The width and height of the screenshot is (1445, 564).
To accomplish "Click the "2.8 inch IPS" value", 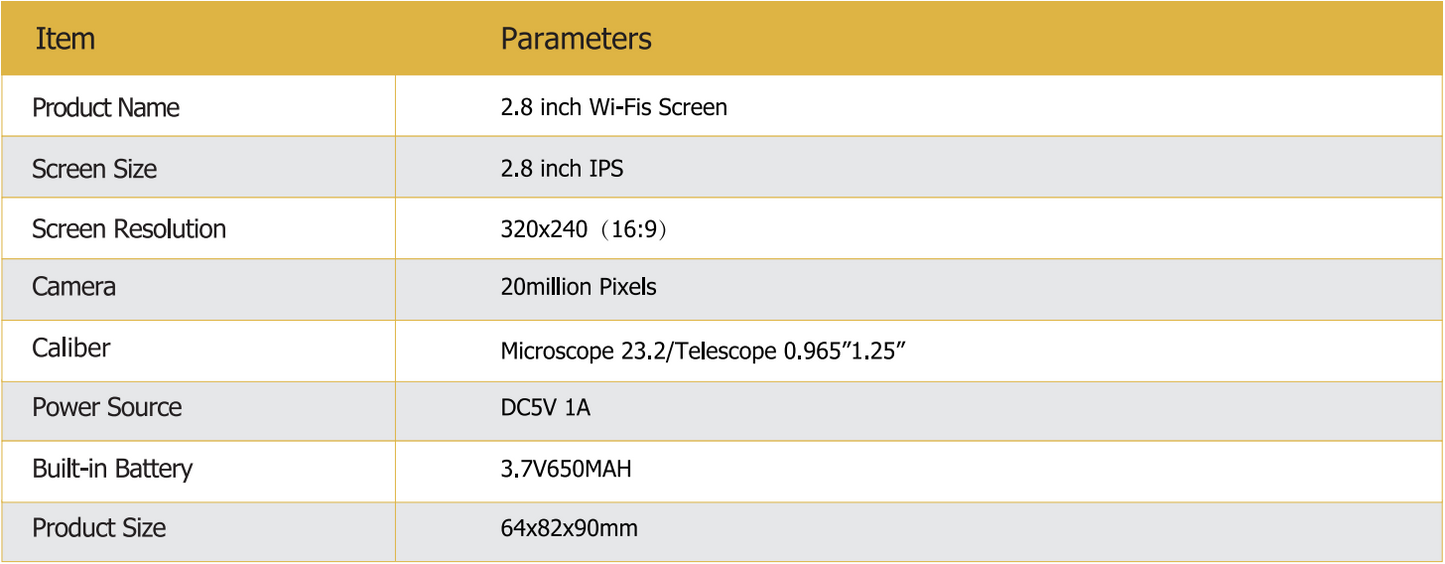I will (x=561, y=169).
